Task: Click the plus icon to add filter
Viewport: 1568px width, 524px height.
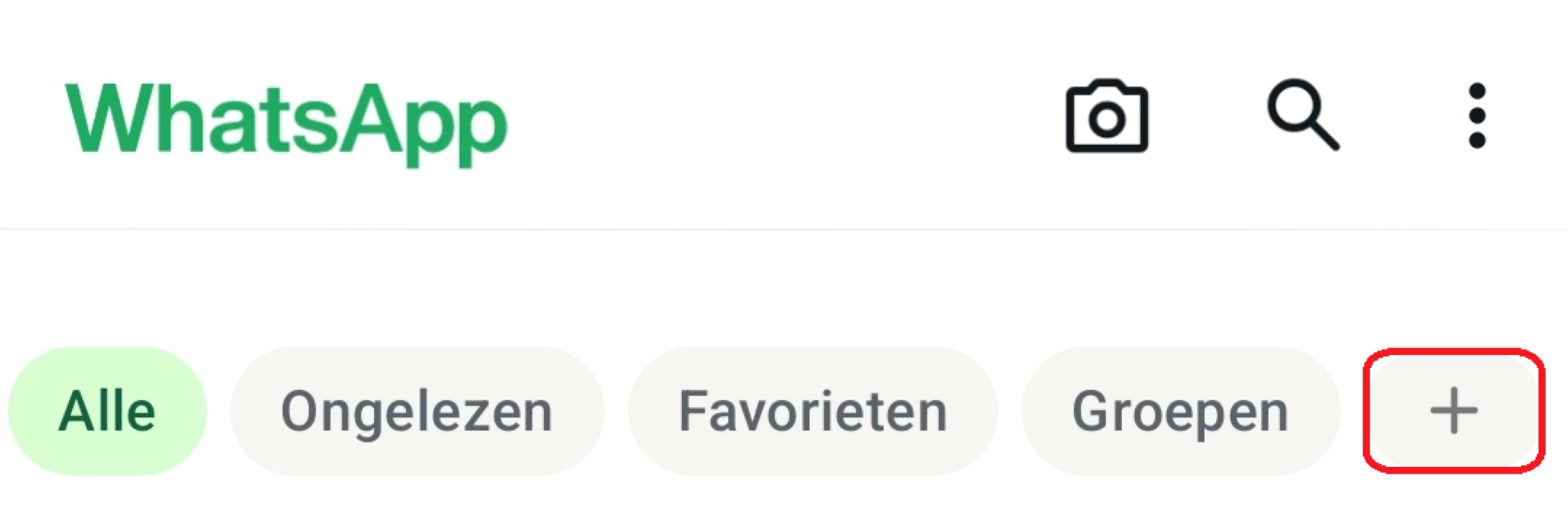Action: click(x=1454, y=410)
